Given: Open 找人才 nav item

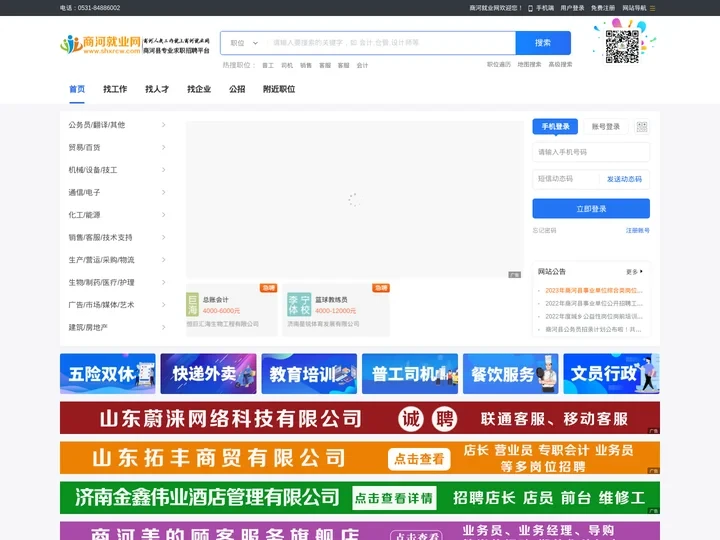Looking at the screenshot, I should pos(157,89).
